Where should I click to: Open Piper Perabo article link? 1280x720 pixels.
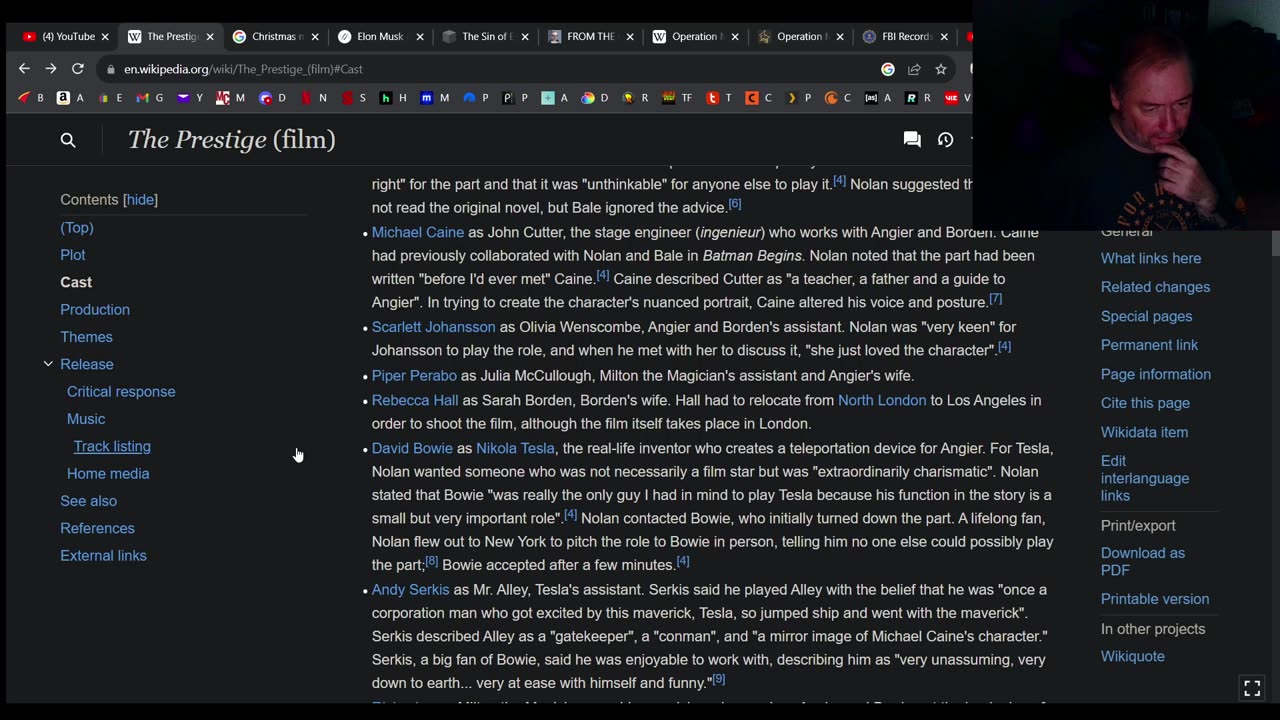414,376
